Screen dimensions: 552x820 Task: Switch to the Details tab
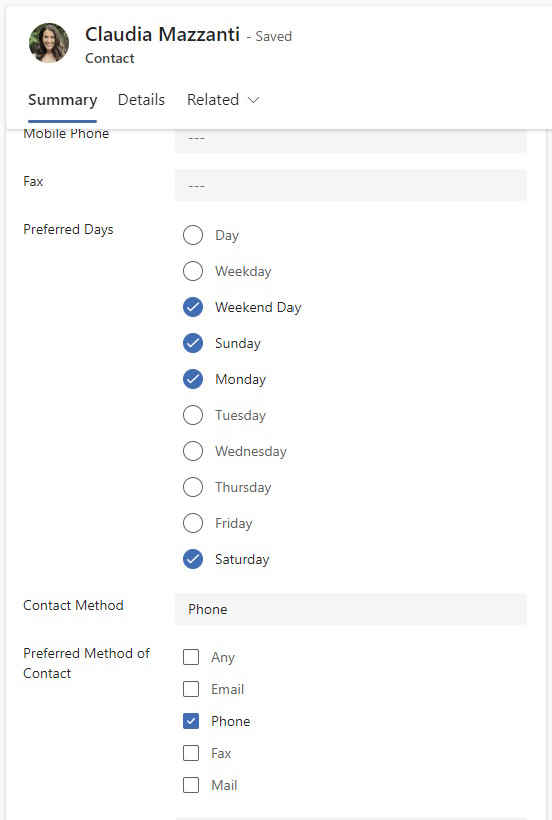[141, 99]
